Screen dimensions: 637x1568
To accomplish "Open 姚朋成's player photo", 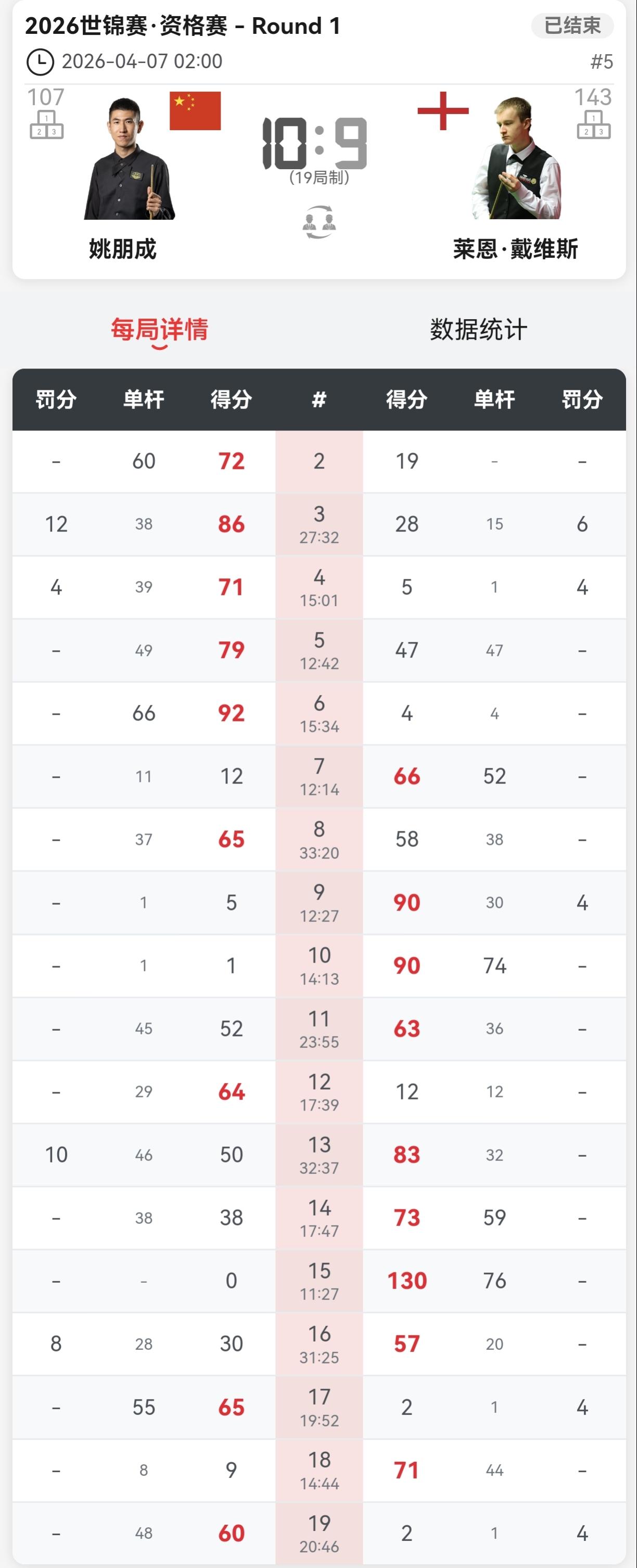I will tap(129, 158).
